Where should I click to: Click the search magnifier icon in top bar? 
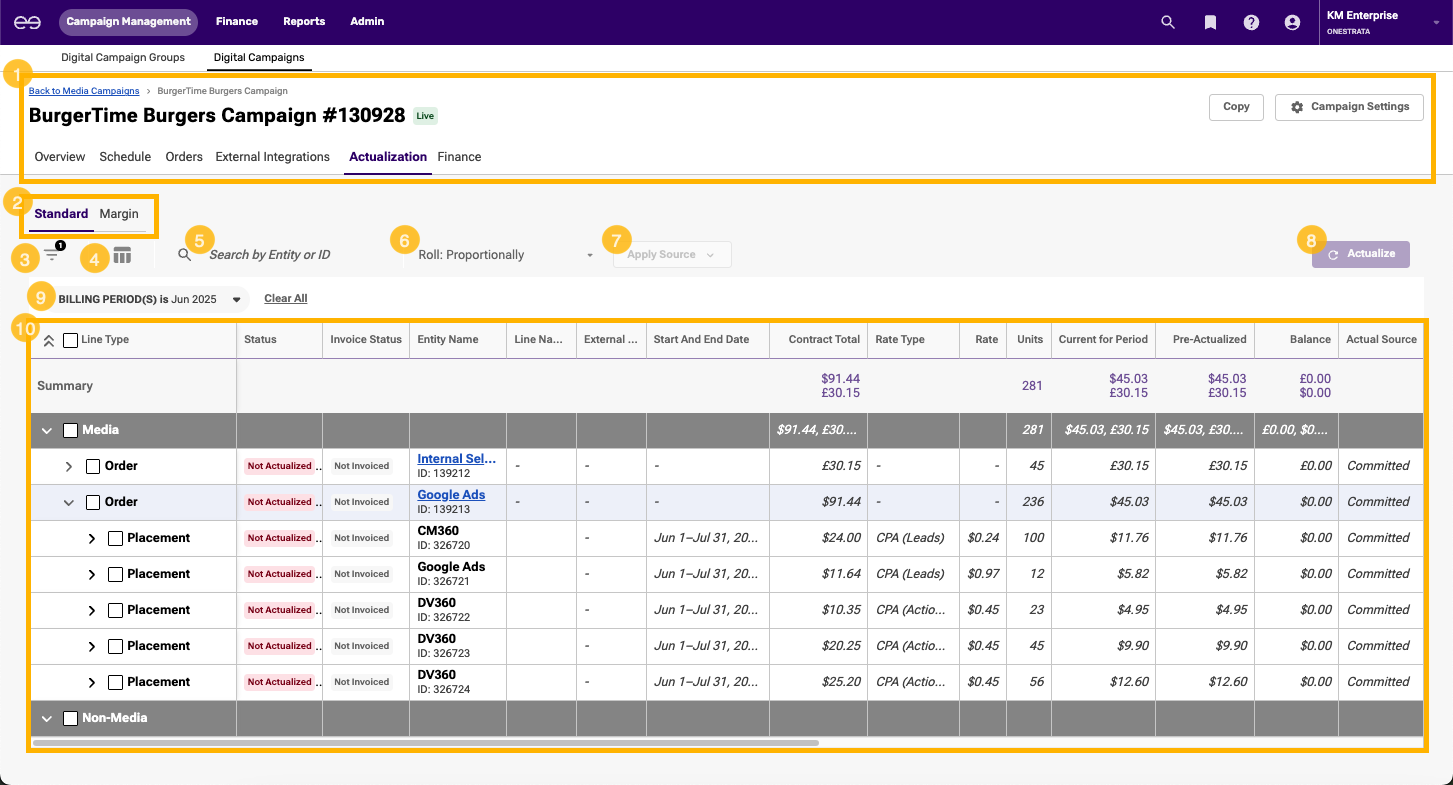(1167, 22)
